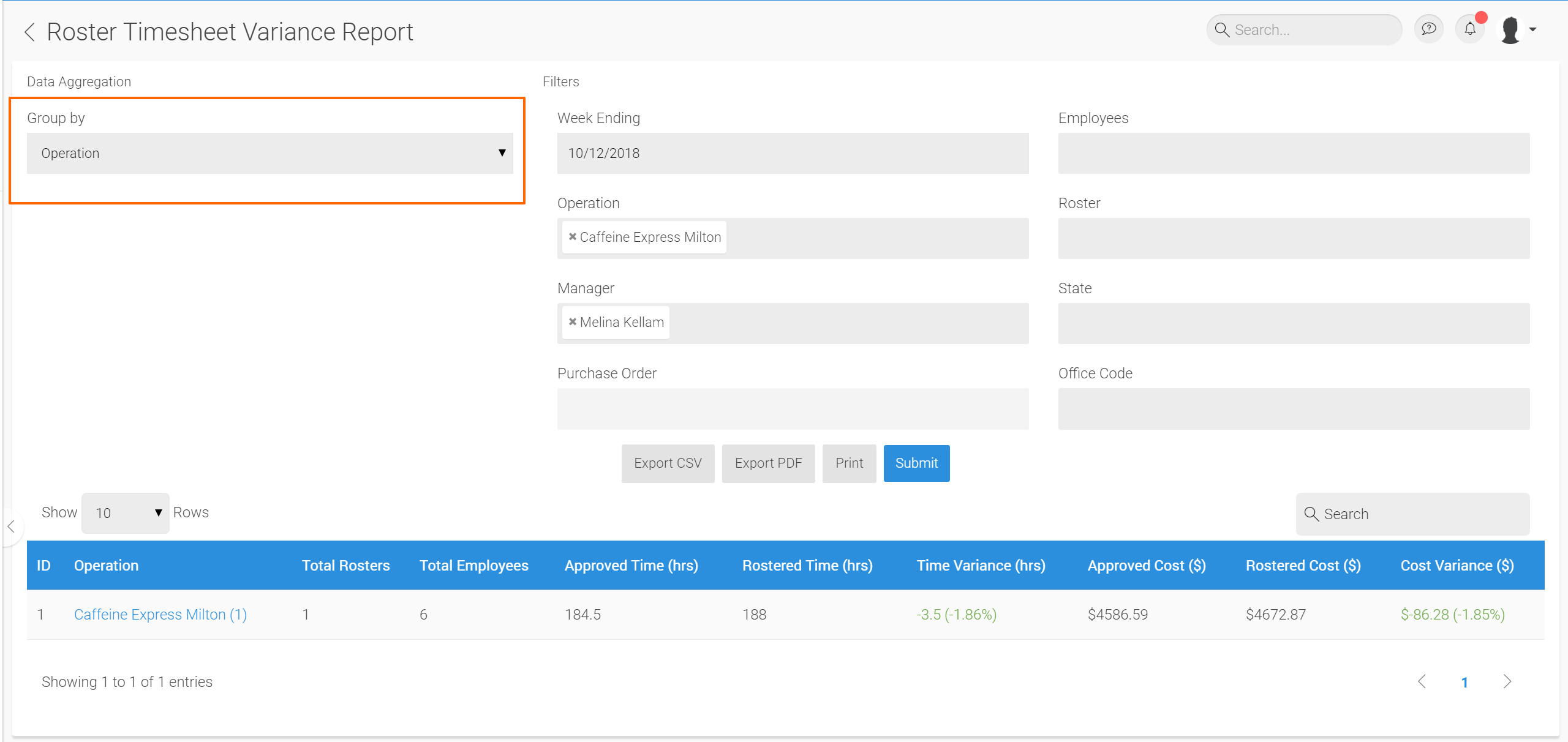Sort by the Time Variance (hrs) column

pos(981,566)
